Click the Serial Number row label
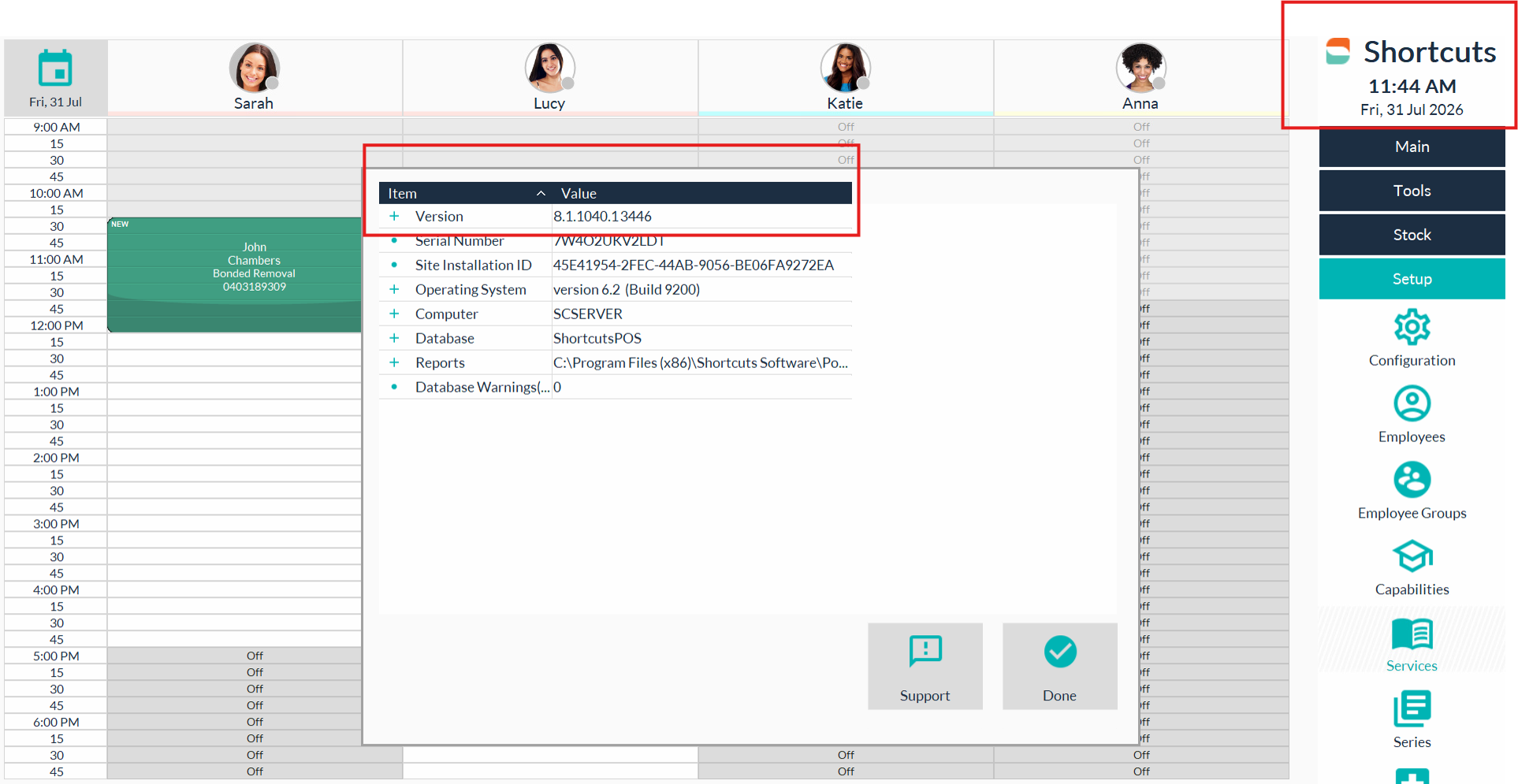 pos(459,240)
